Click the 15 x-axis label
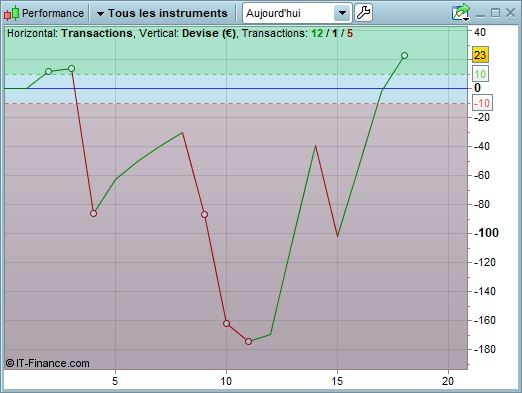 pyautogui.click(x=337, y=381)
